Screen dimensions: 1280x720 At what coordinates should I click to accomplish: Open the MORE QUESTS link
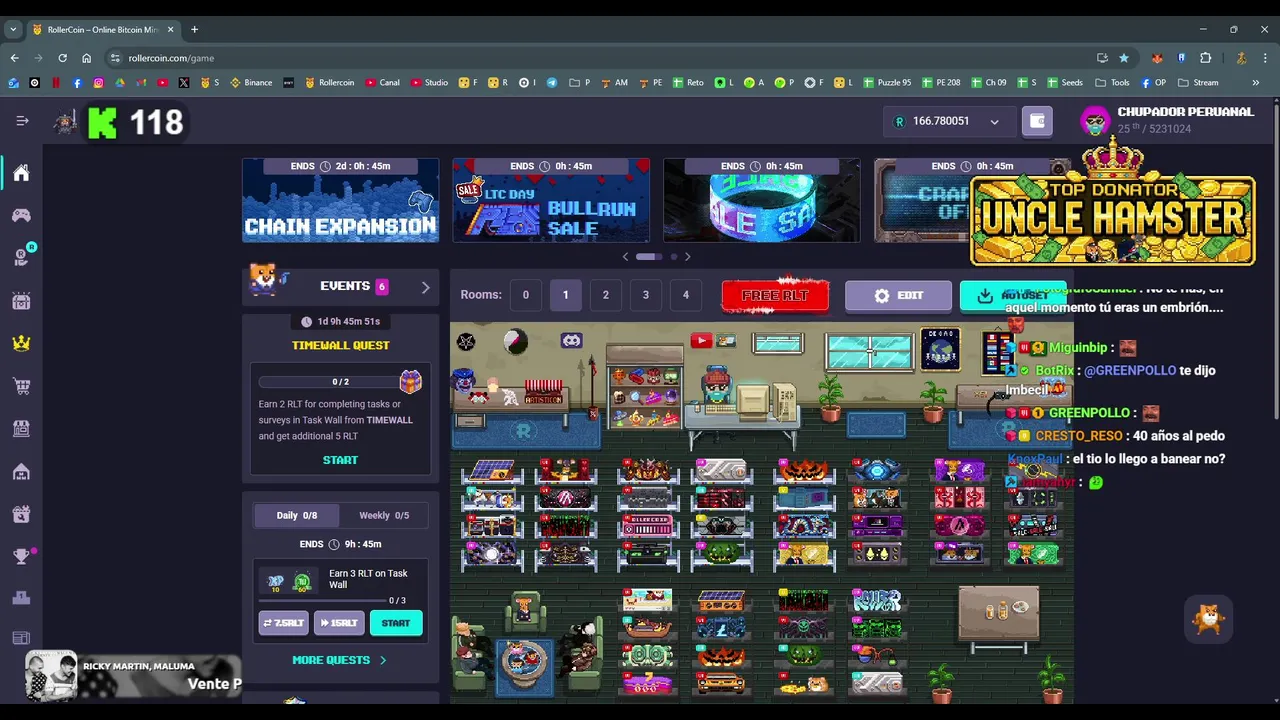point(339,660)
